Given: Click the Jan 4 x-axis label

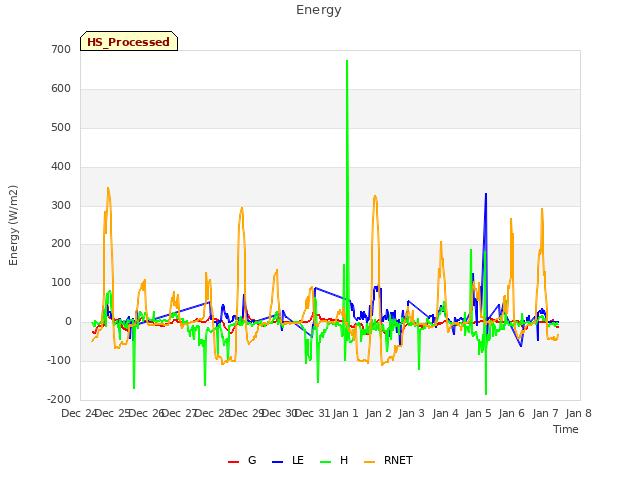Looking at the screenshot, I should pyautogui.click(x=445, y=413).
